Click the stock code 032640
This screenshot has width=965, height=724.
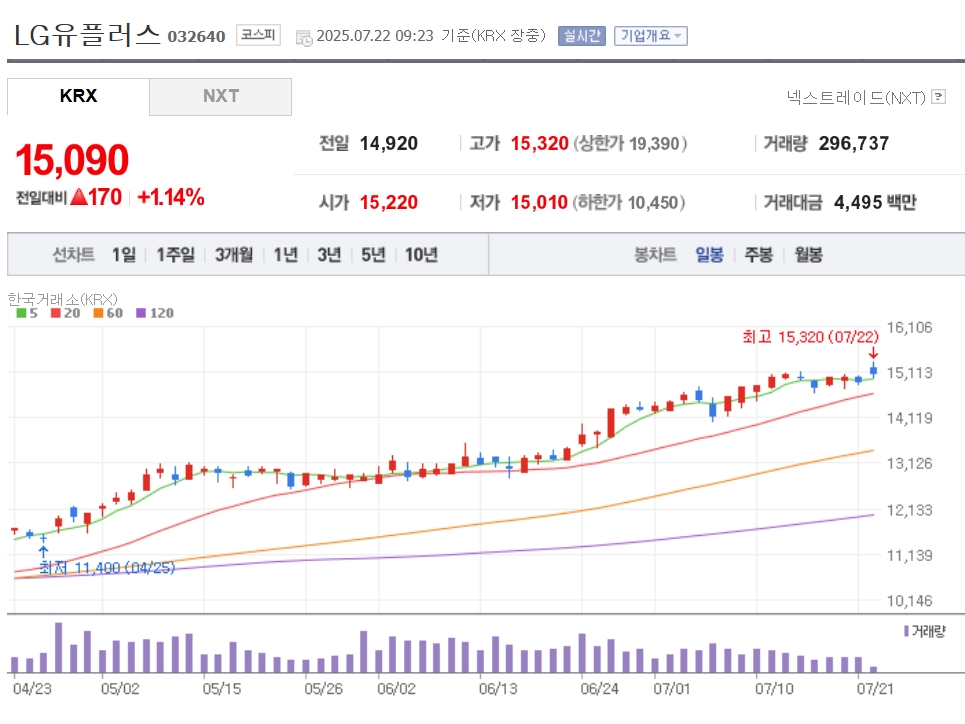pos(196,37)
